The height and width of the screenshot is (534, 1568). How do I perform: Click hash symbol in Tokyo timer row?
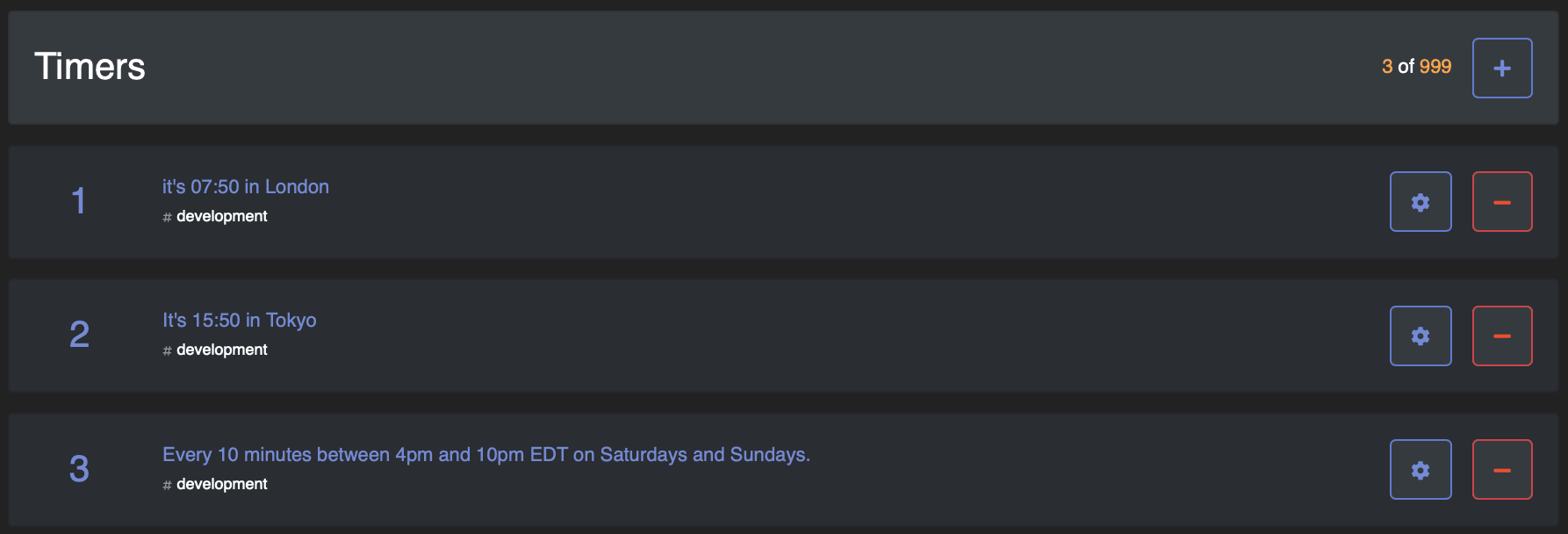point(167,350)
